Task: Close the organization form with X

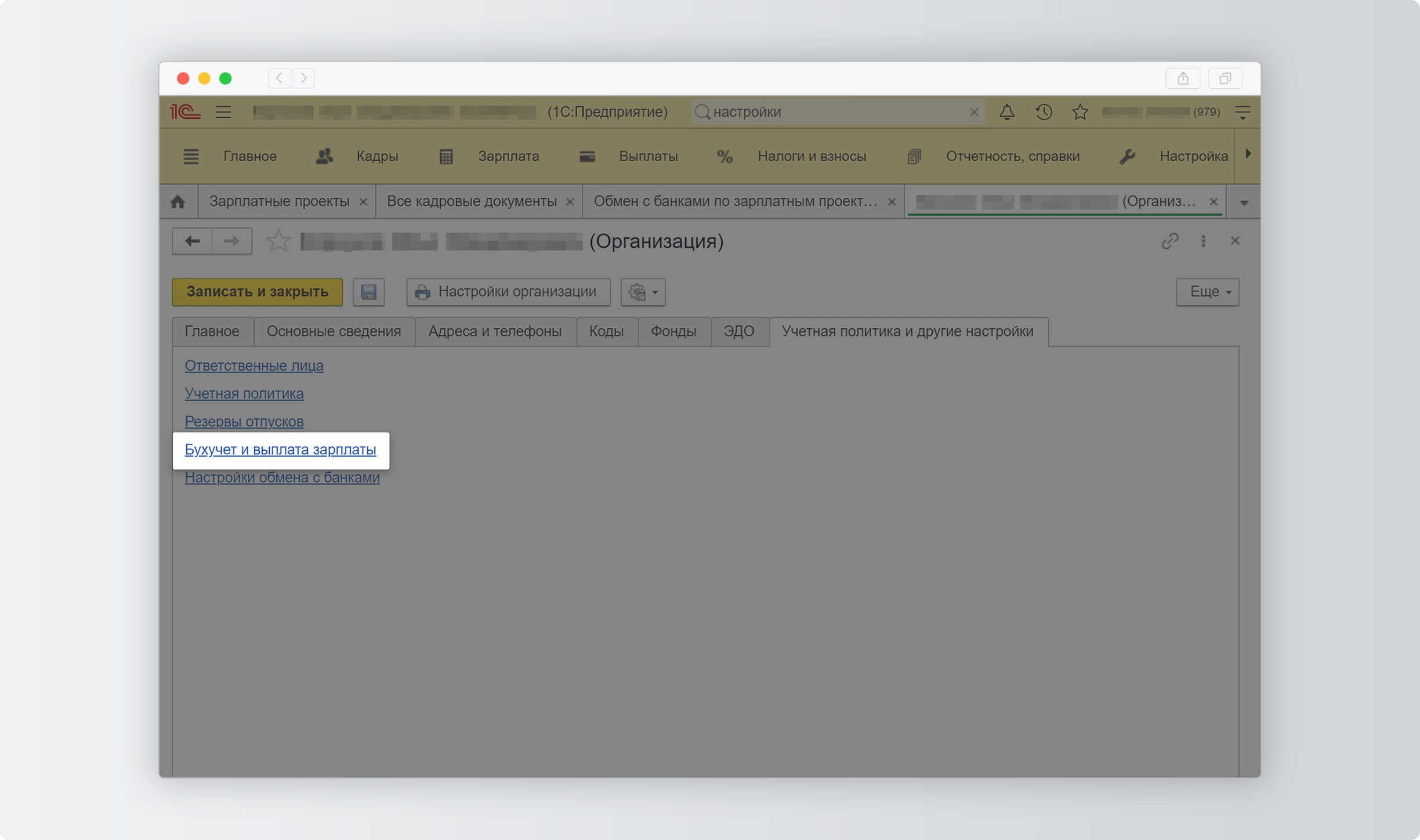Action: click(x=1235, y=241)
